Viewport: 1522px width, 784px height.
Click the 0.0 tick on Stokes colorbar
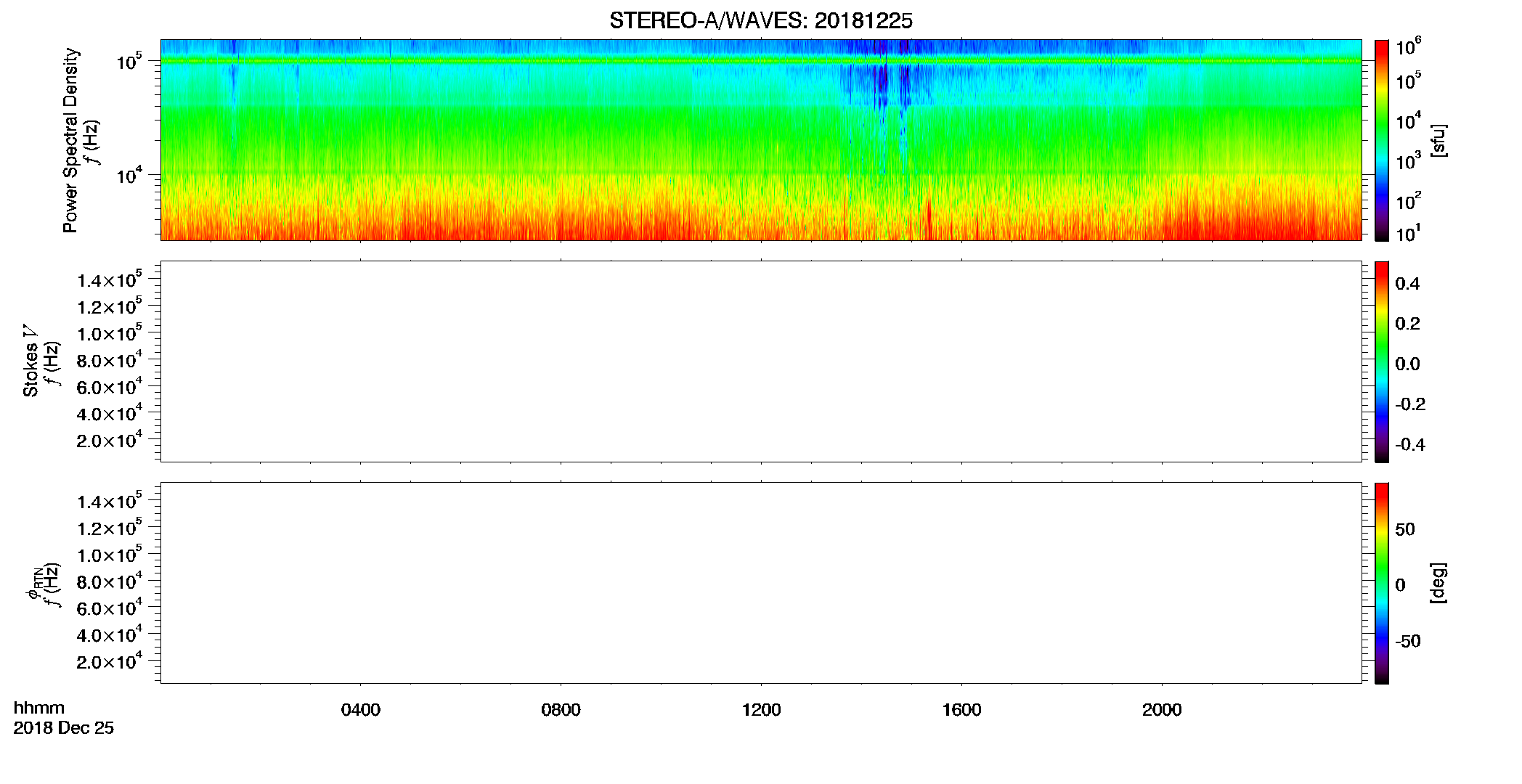point(1407,364)
